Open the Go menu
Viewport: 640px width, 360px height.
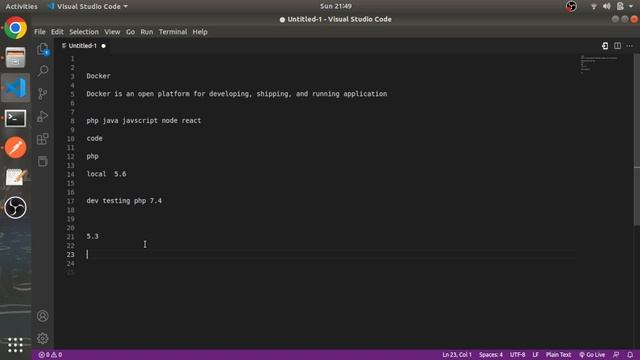130,32
